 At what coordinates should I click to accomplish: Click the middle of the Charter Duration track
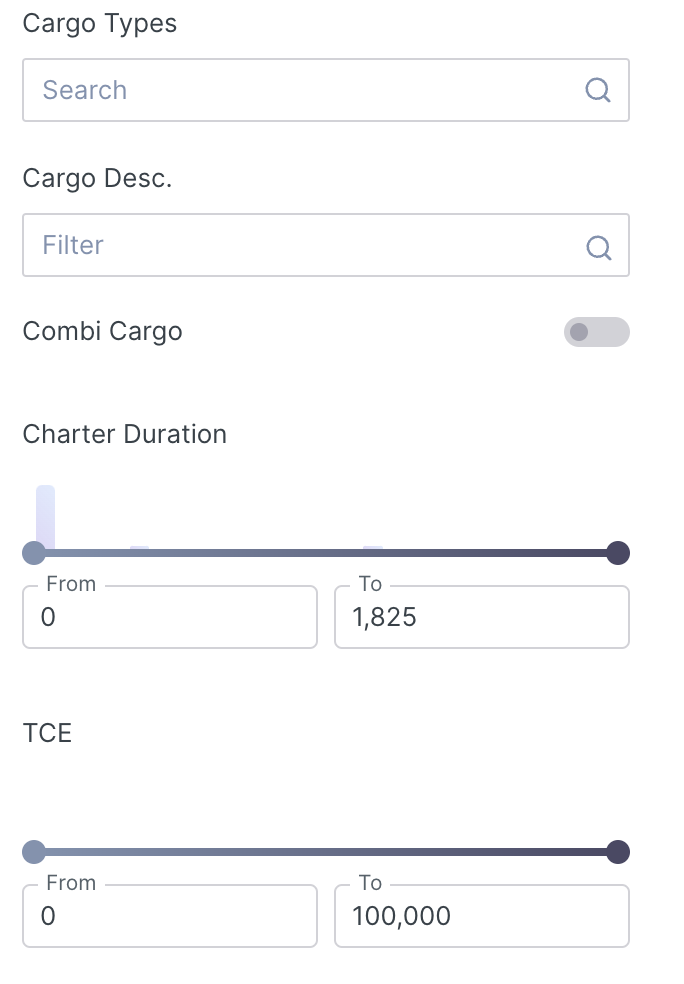(x=326, y=553)
